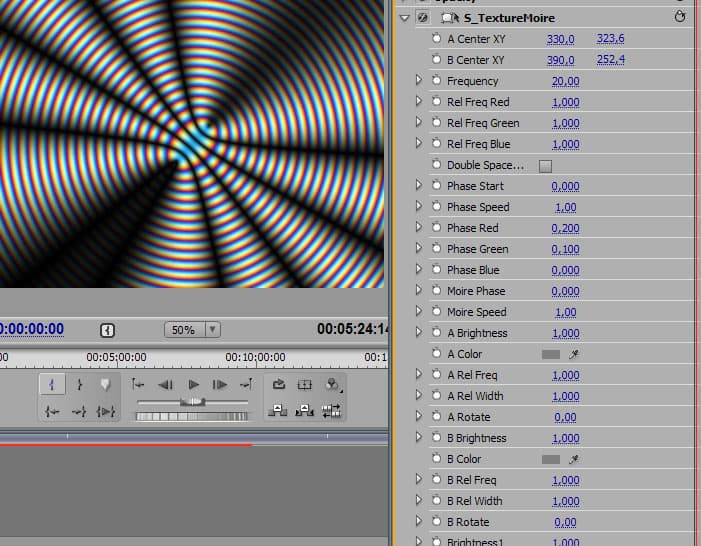701x546 pixels.
Task: Play the sequence in Program monitor
Action: tap(193, 385)
